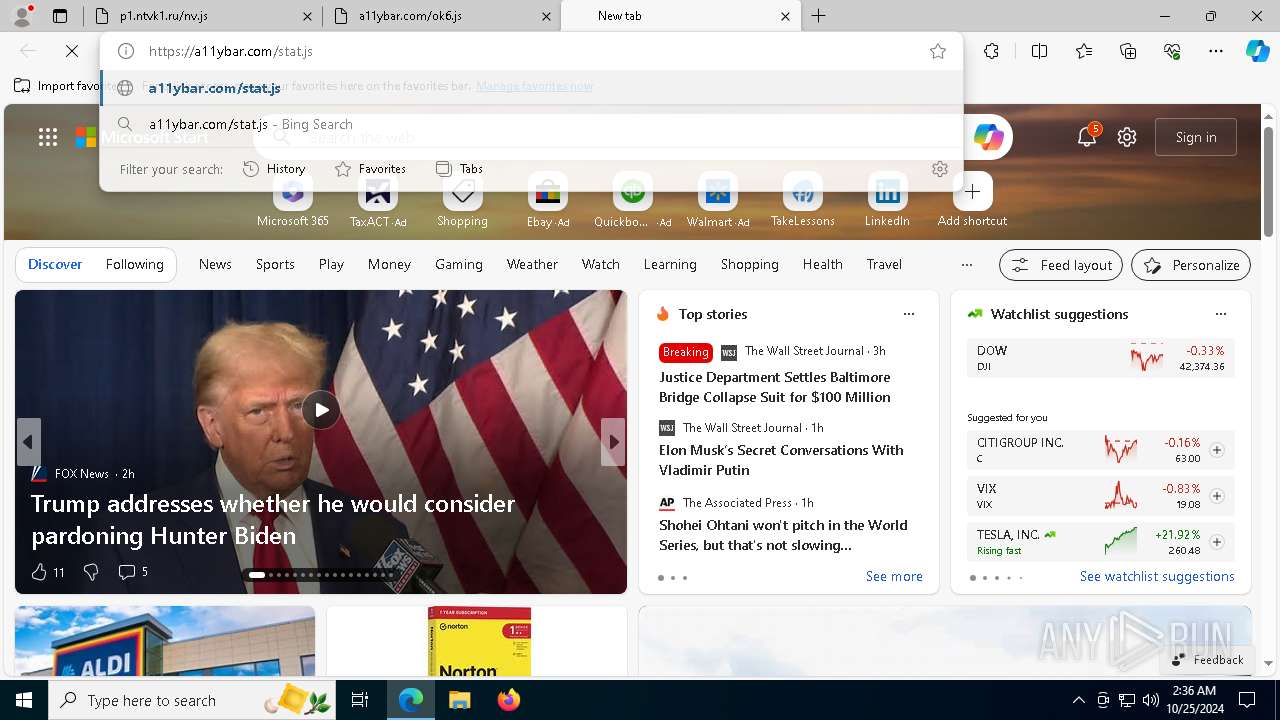This screenshot has height=720, width=1280.
Task: Open Settings and more ellipsis menu
Action: point(1216,51)
